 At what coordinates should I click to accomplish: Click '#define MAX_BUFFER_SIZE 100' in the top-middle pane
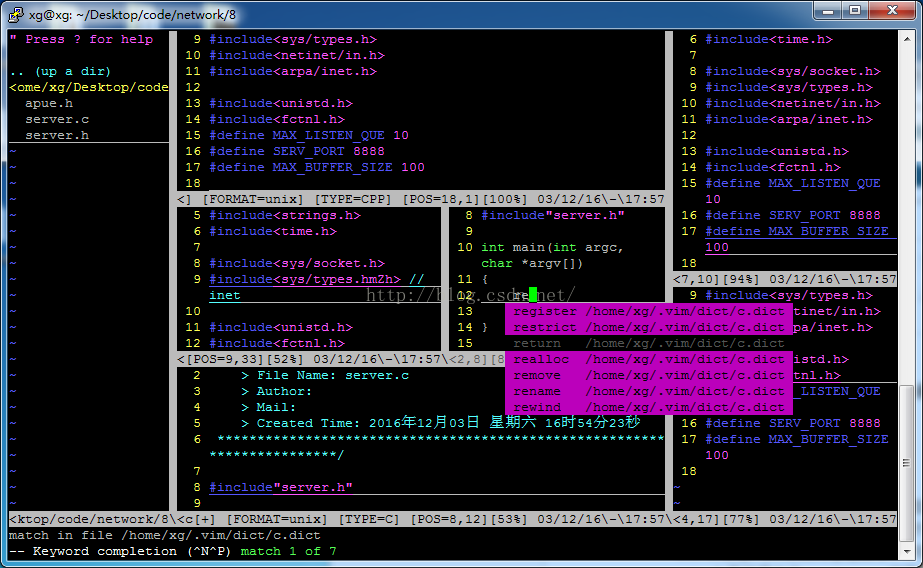(x=317, y=167)
